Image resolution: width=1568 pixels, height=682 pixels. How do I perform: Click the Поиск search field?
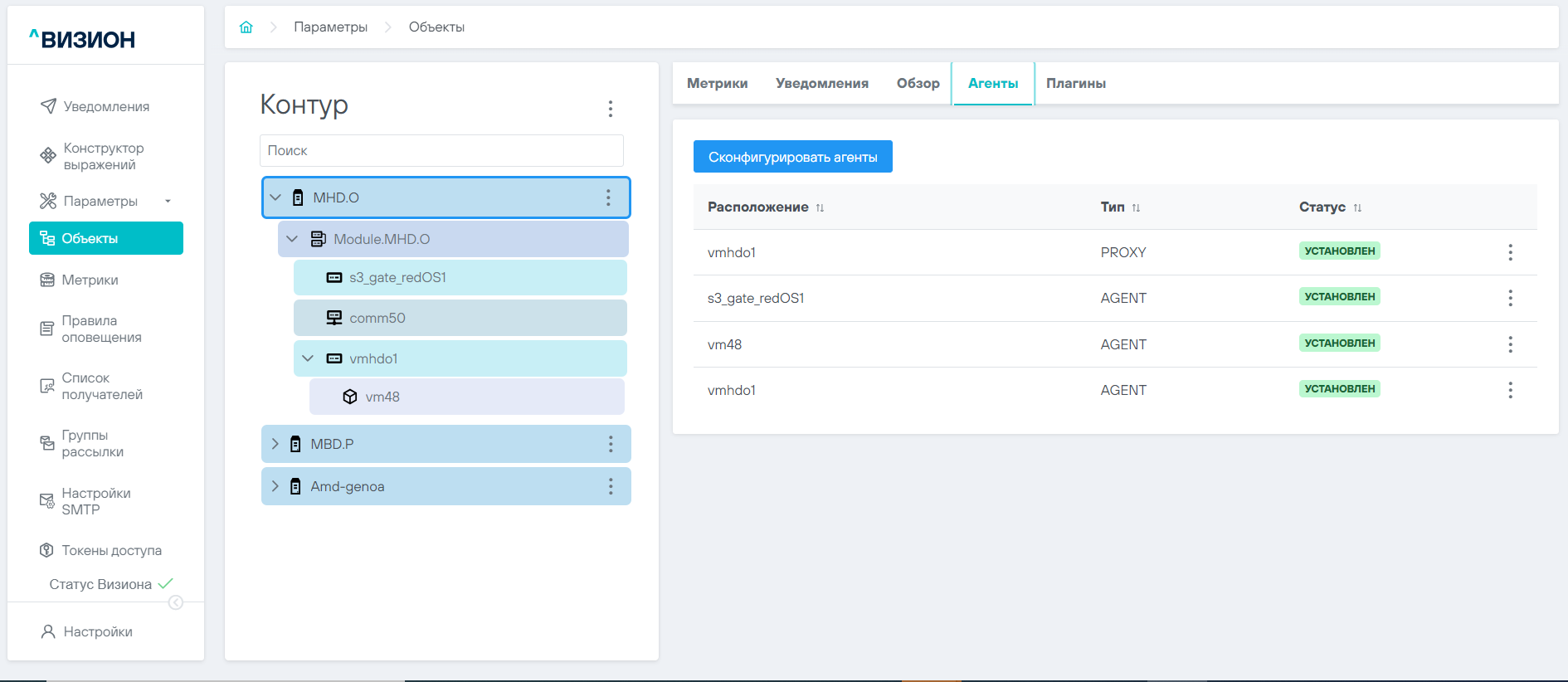pos(441,150)
